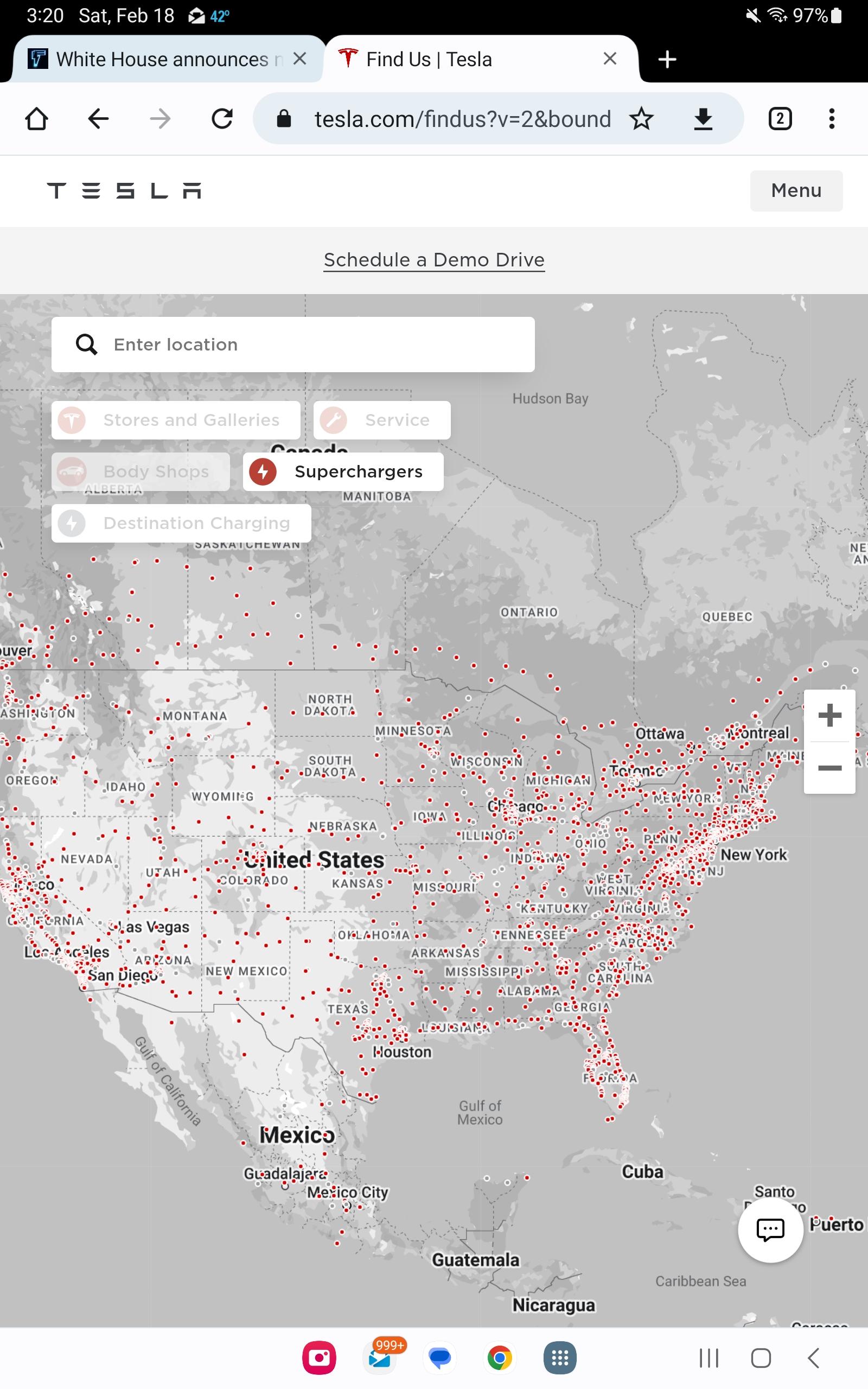Tap the lock icon in address bar
The width and height of the screenshot is (868, 1389).
pyautogui.click(x=284, y=119)
